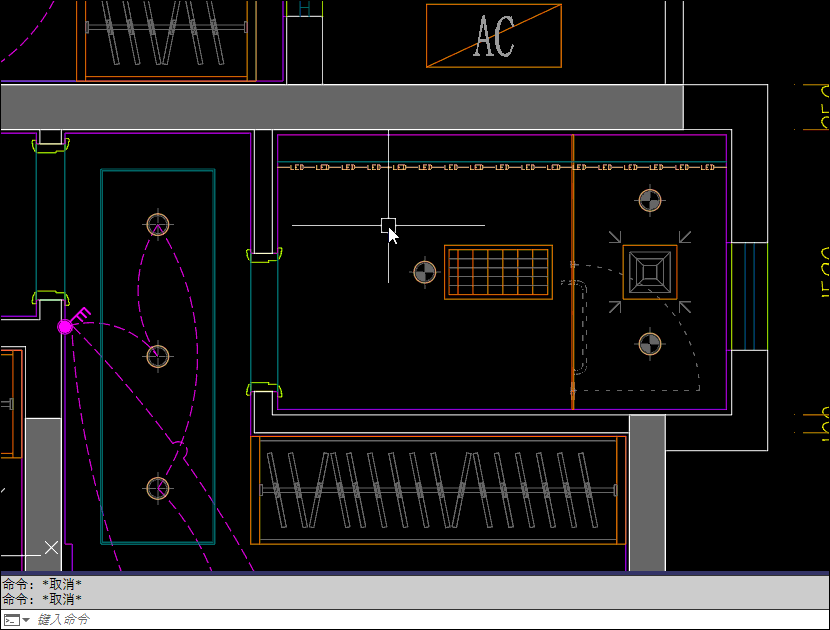Click the command prompt icon left of input
The image size is (830, 630).
coord(11,620)
